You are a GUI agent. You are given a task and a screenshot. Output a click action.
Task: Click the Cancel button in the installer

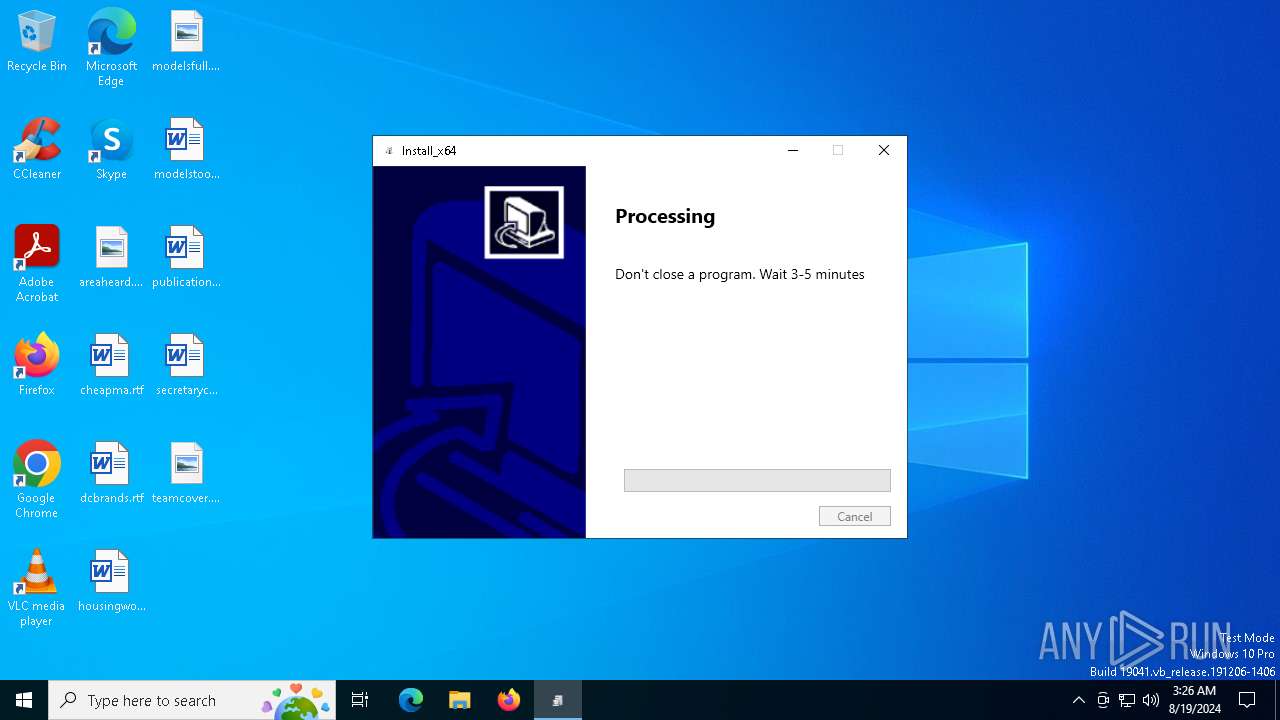[x=855, y=516]
